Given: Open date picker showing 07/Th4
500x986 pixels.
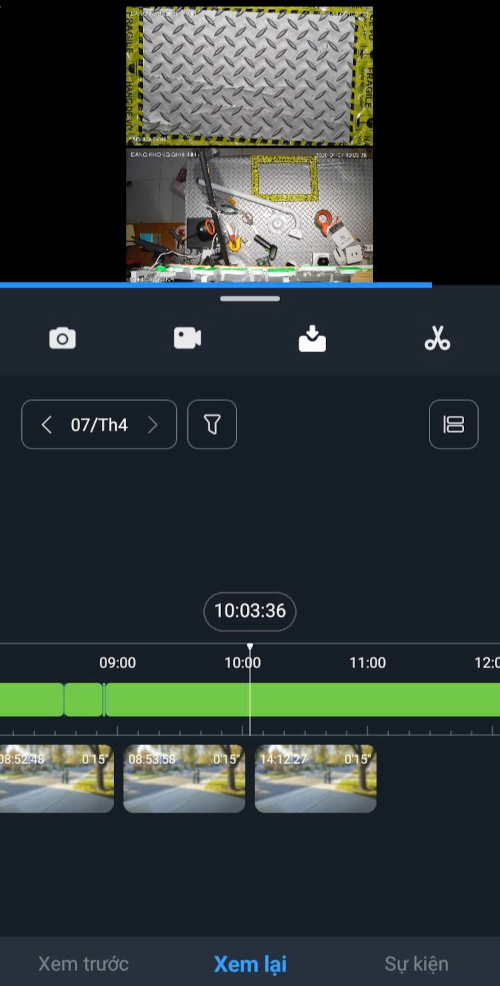Looking at the screenshot, I should coord(99,425).
